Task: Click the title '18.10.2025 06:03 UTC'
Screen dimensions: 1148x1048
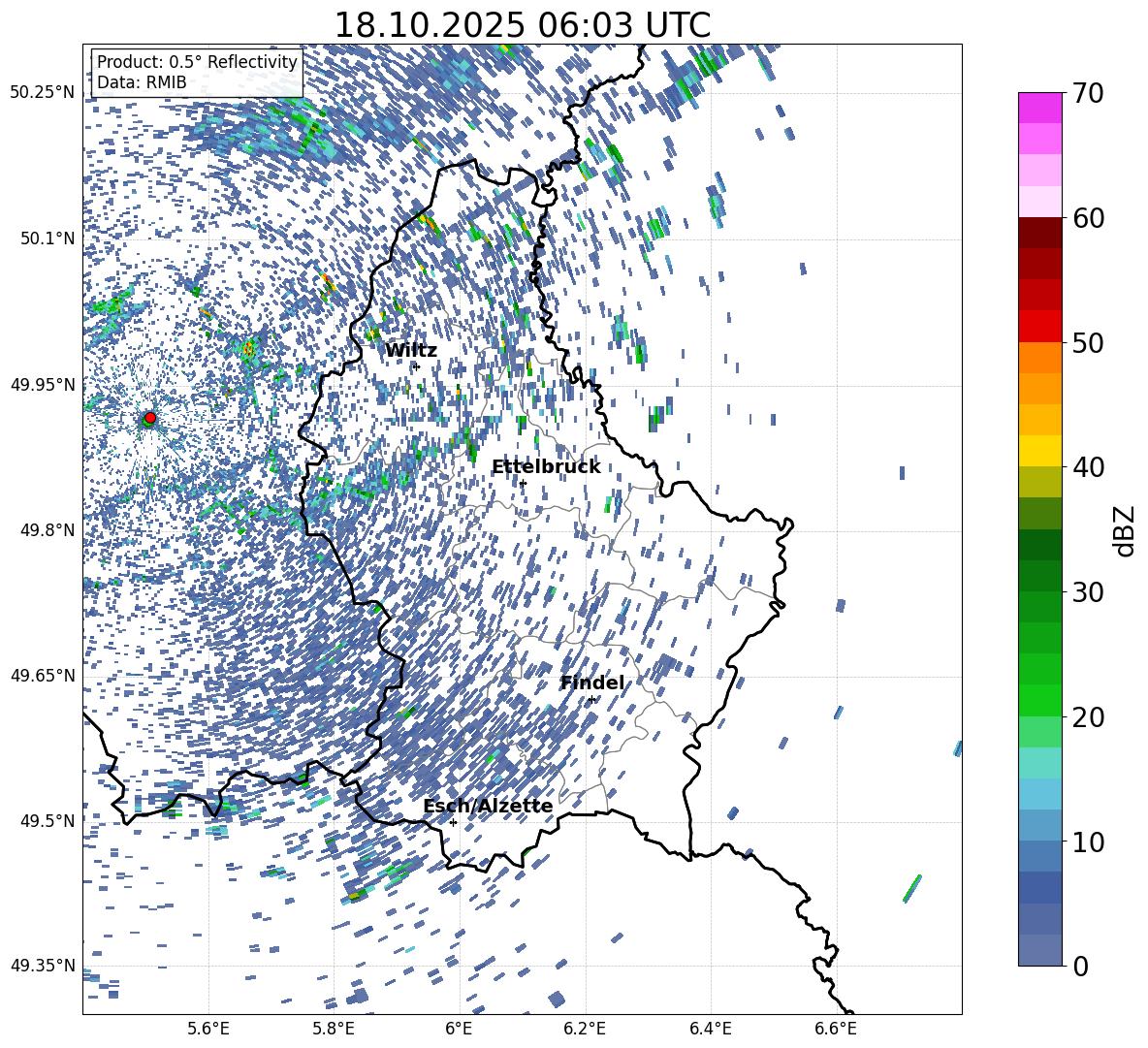Action: tap(522, 25)
